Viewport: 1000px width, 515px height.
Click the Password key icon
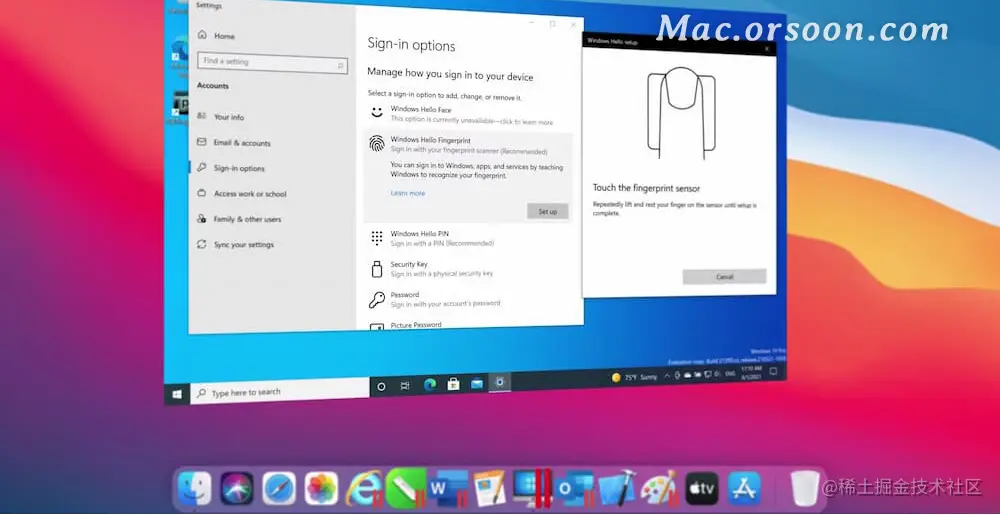tap(377, 299)
